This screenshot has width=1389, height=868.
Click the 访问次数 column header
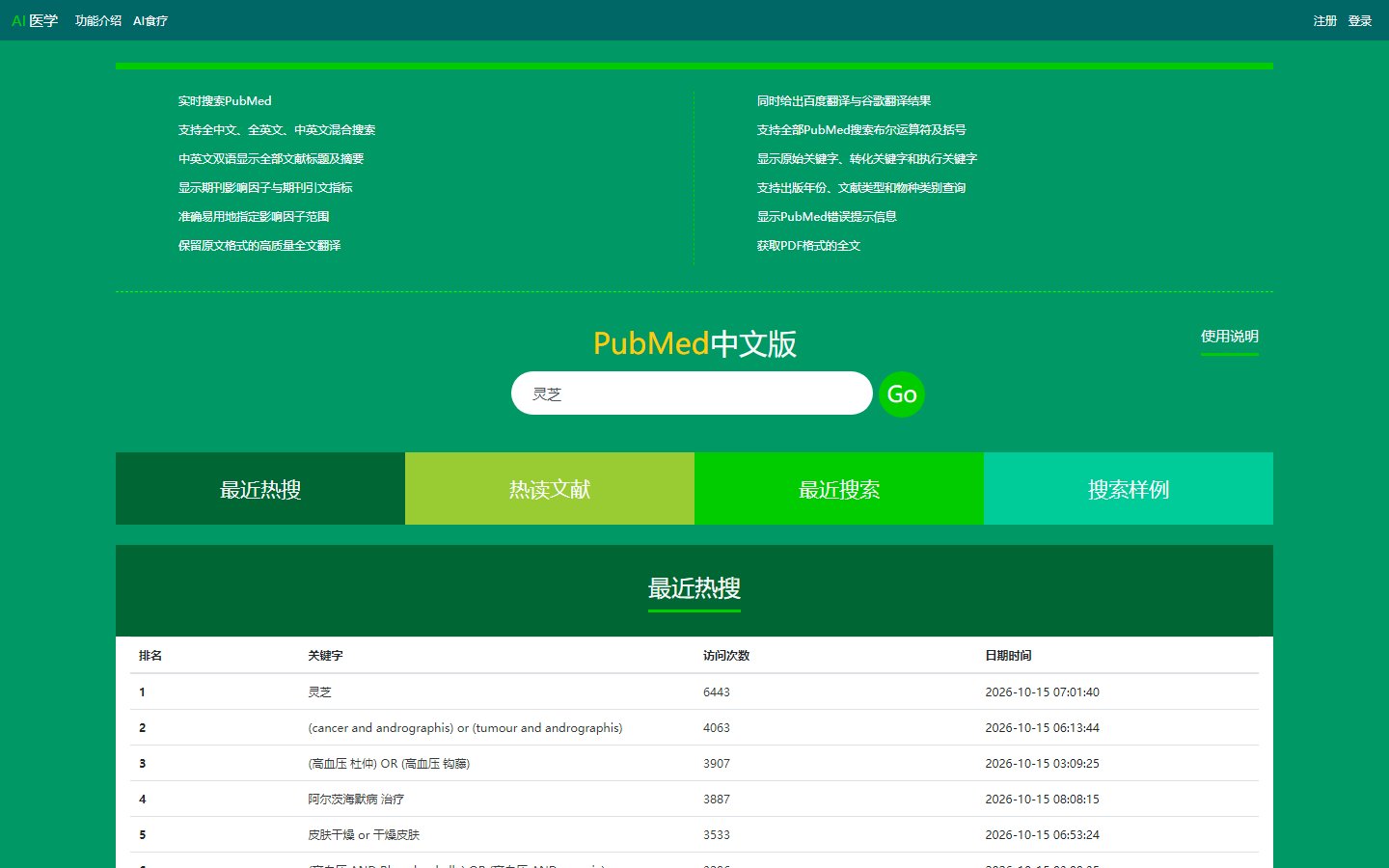[x=726, y=656]
